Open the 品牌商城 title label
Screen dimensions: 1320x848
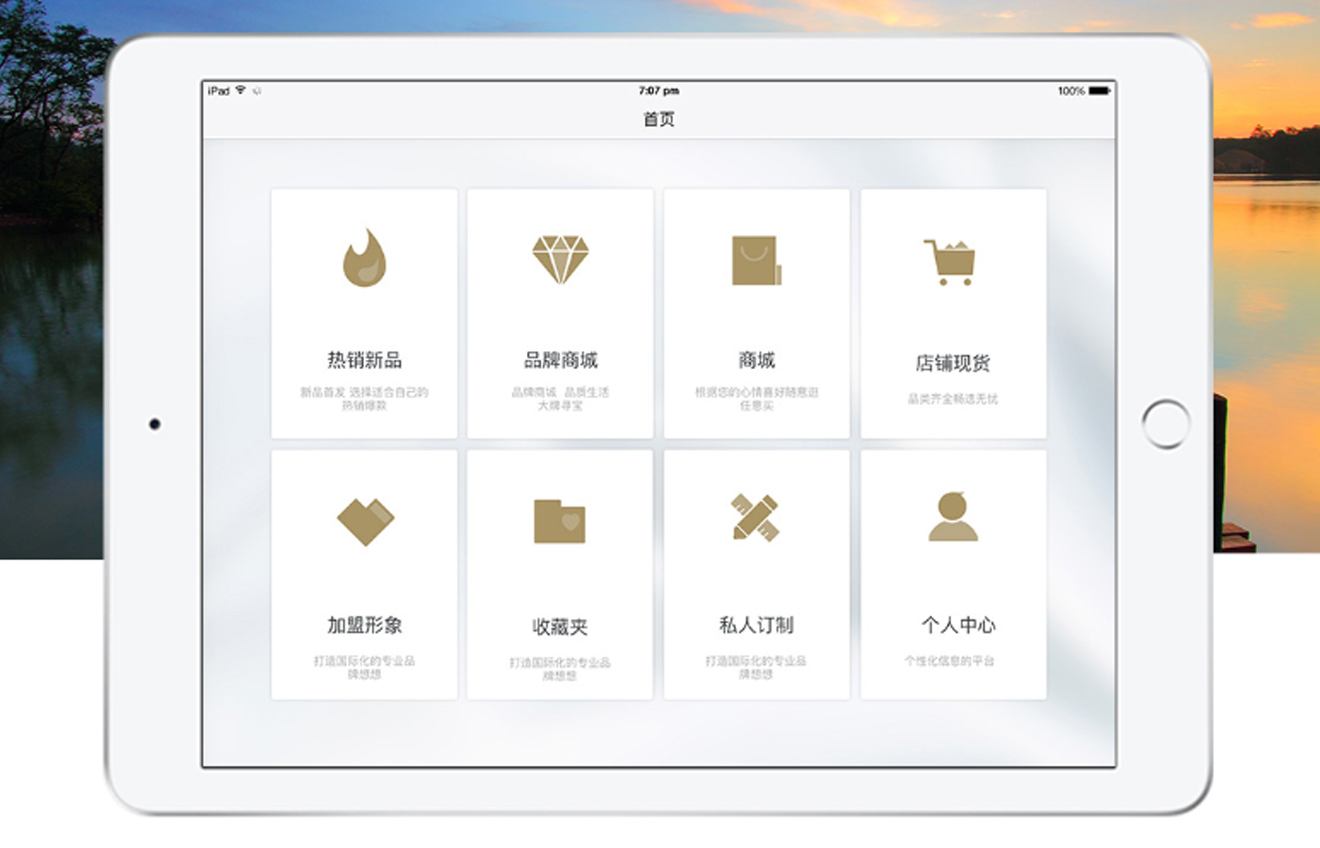pyautogui.click(x=560, y=360)
